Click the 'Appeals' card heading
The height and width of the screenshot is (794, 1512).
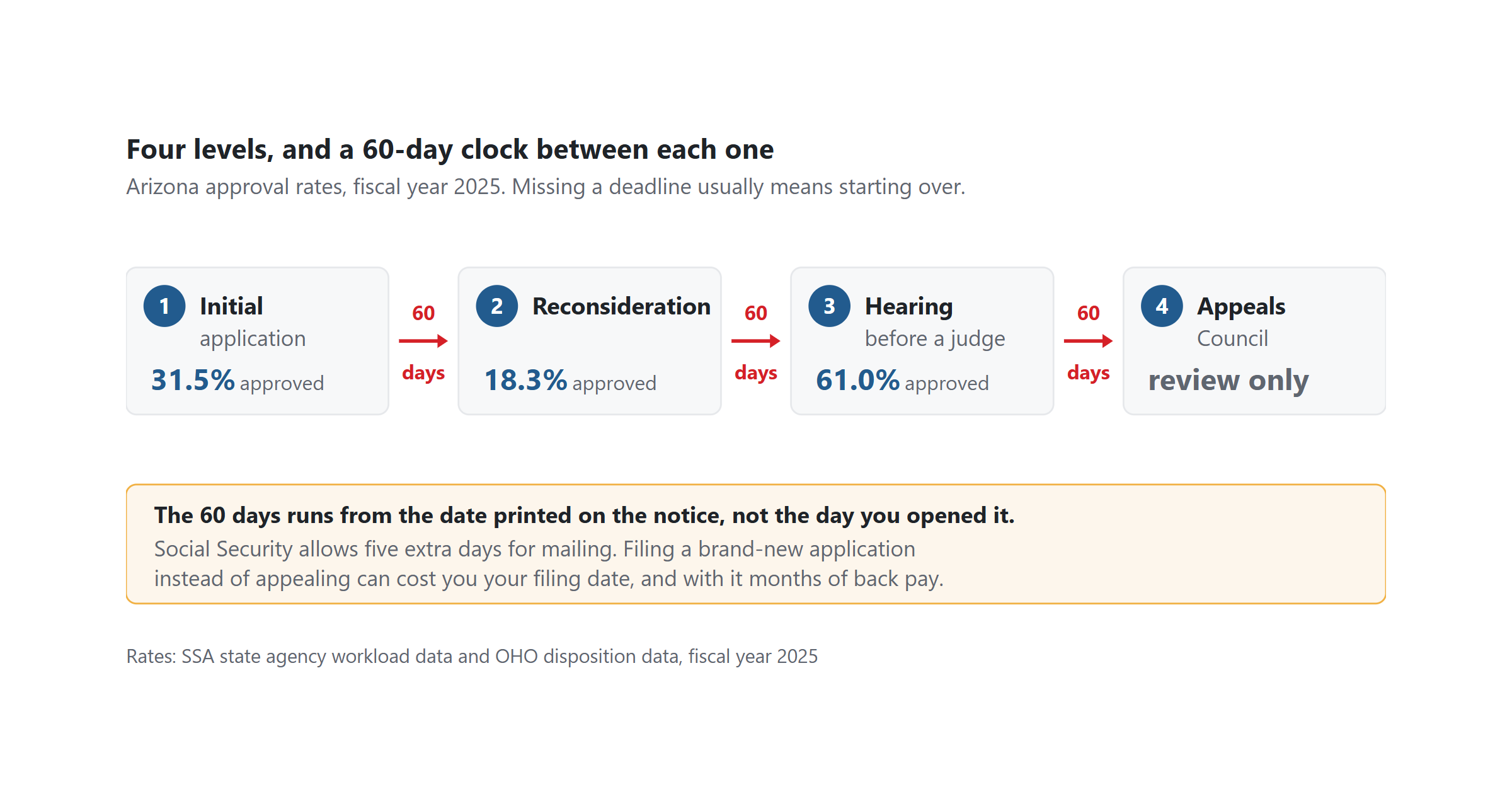coord(1241,307)
